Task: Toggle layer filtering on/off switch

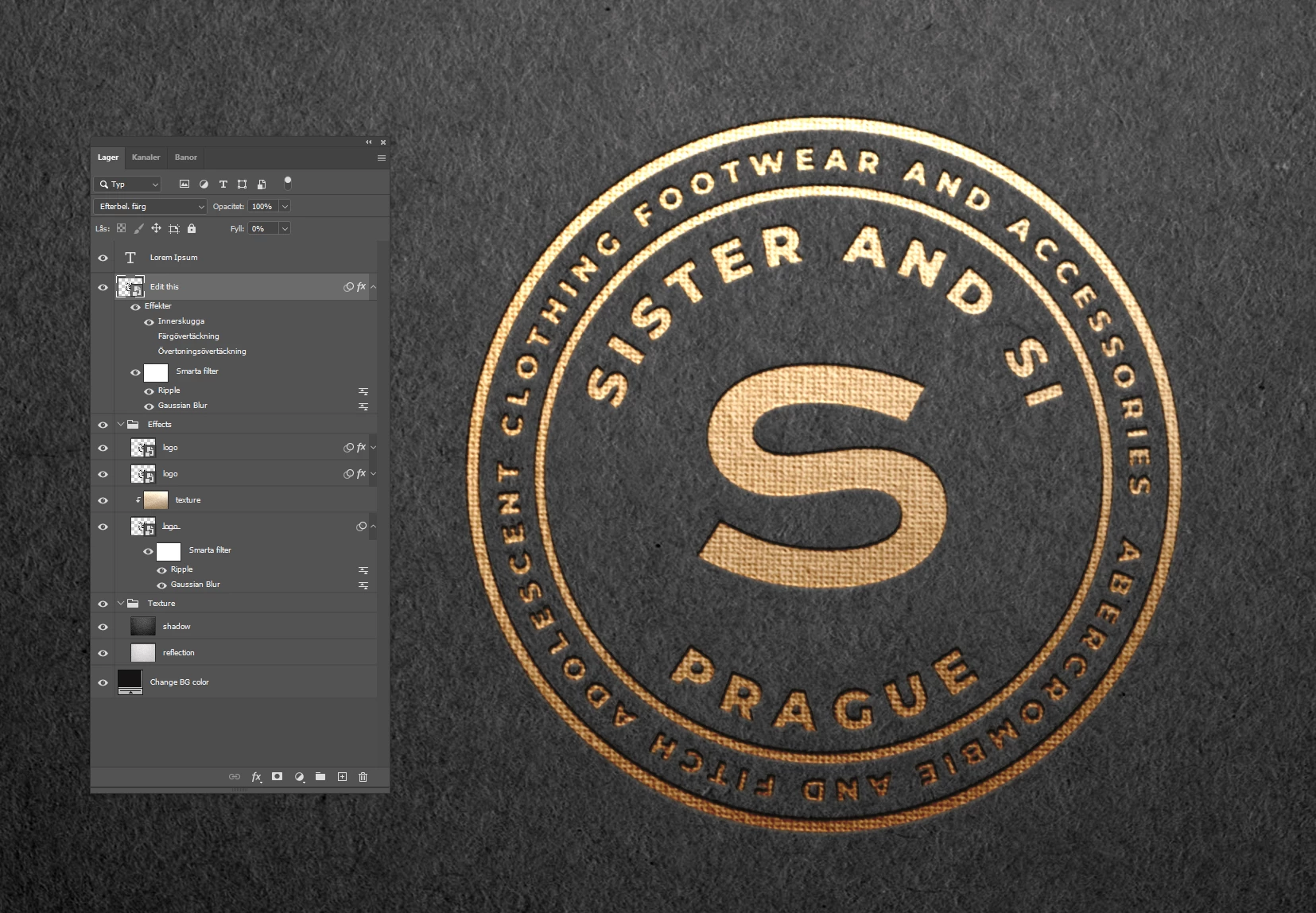Action: (x=288, y=183)
